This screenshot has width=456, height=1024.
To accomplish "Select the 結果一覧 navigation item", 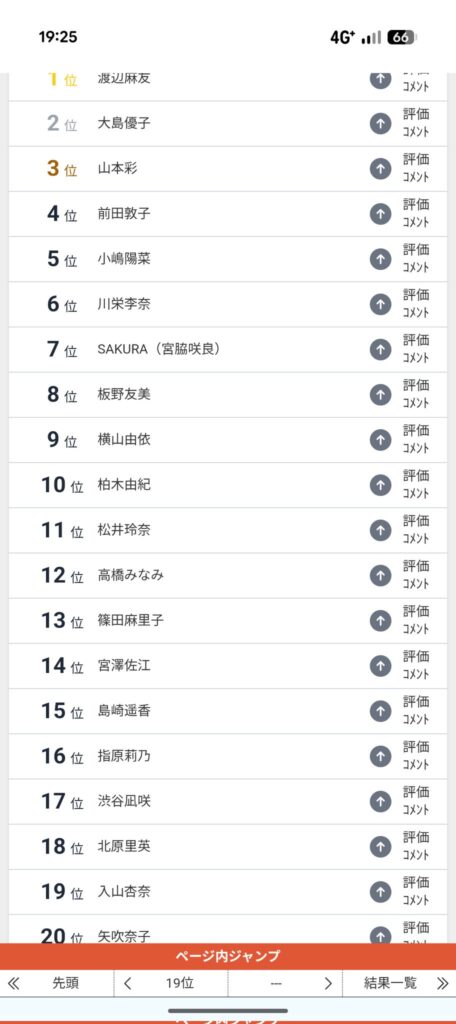I will (390, 984).
